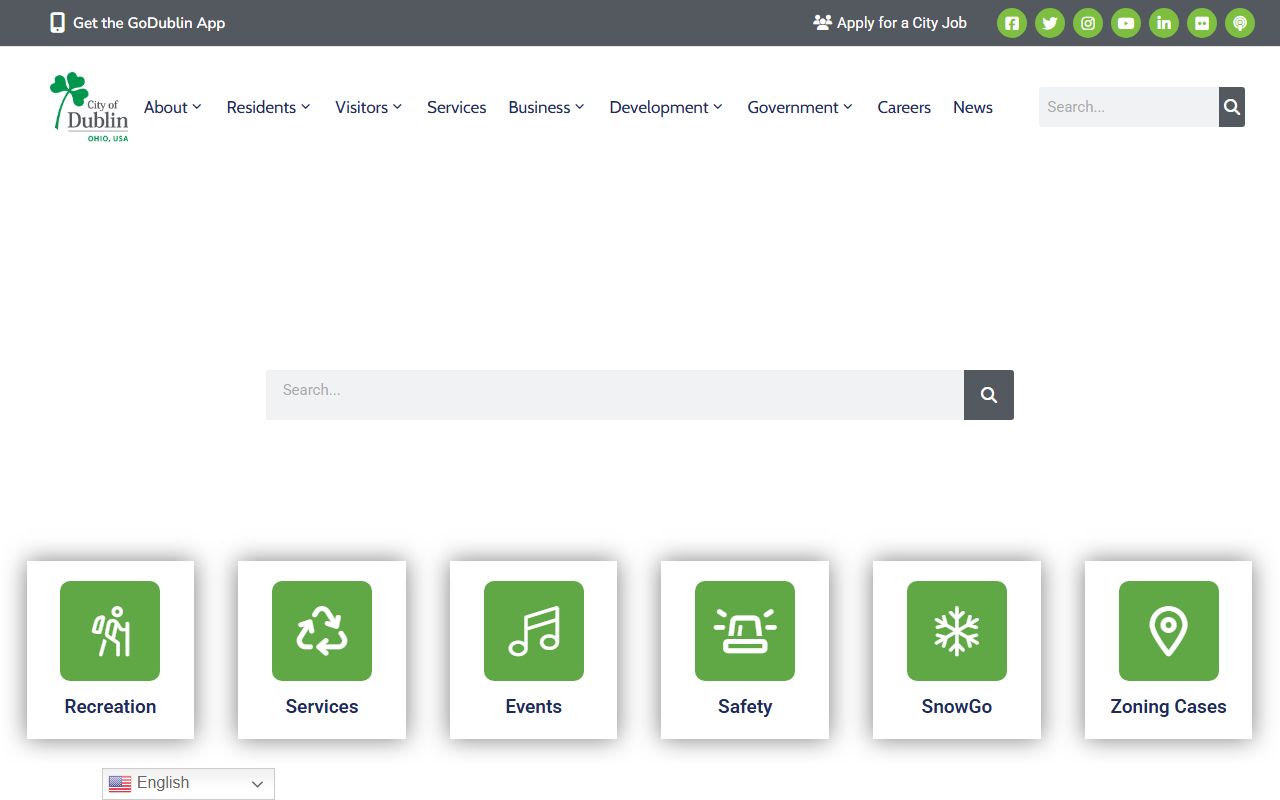Expand the Government menu dropdown
This screenshot has width=1280, height=800.
pos(800,107)
